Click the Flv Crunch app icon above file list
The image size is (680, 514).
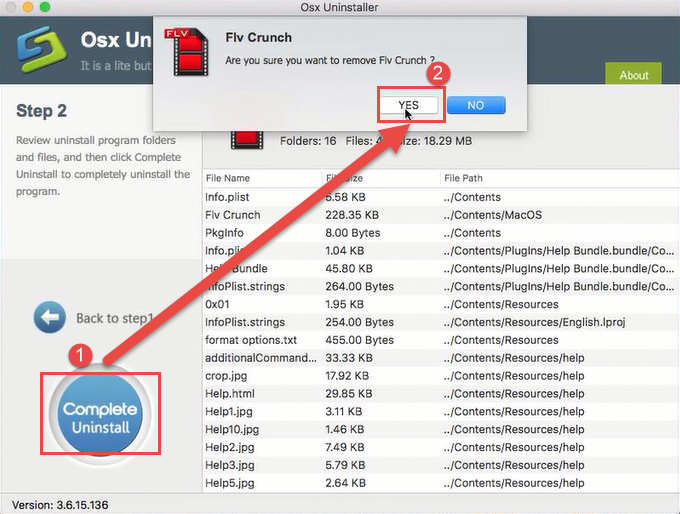(248, 140)
